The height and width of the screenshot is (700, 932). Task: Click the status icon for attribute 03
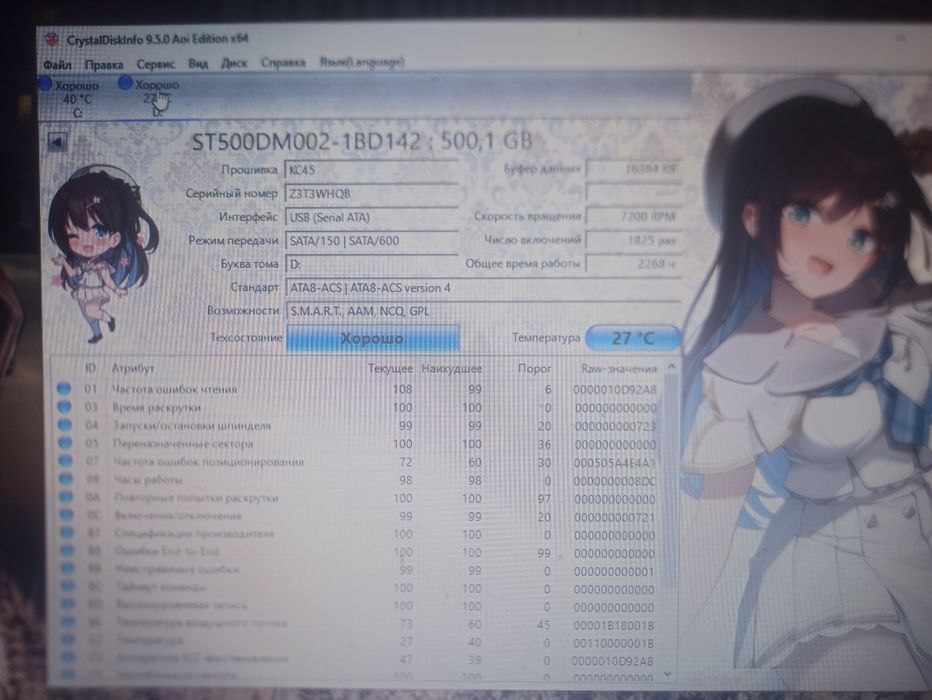coord(65,407)
